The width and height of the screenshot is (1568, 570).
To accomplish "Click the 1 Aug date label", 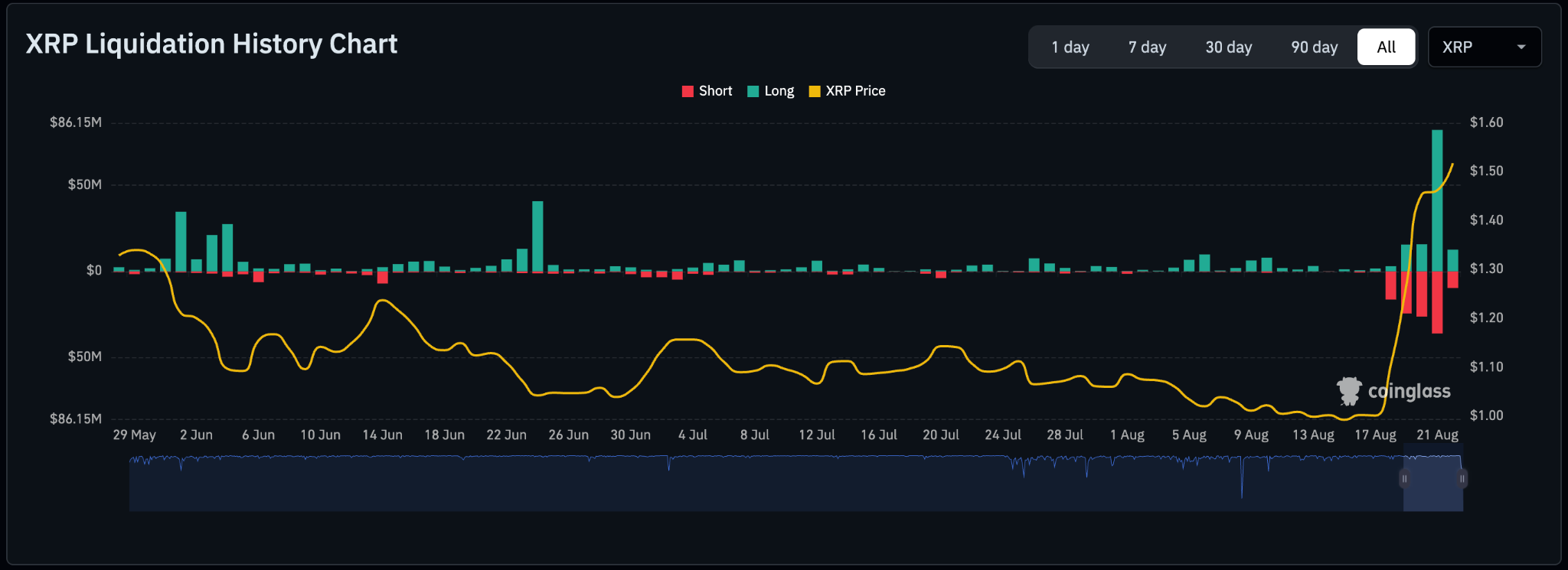I will [1127, 435].
